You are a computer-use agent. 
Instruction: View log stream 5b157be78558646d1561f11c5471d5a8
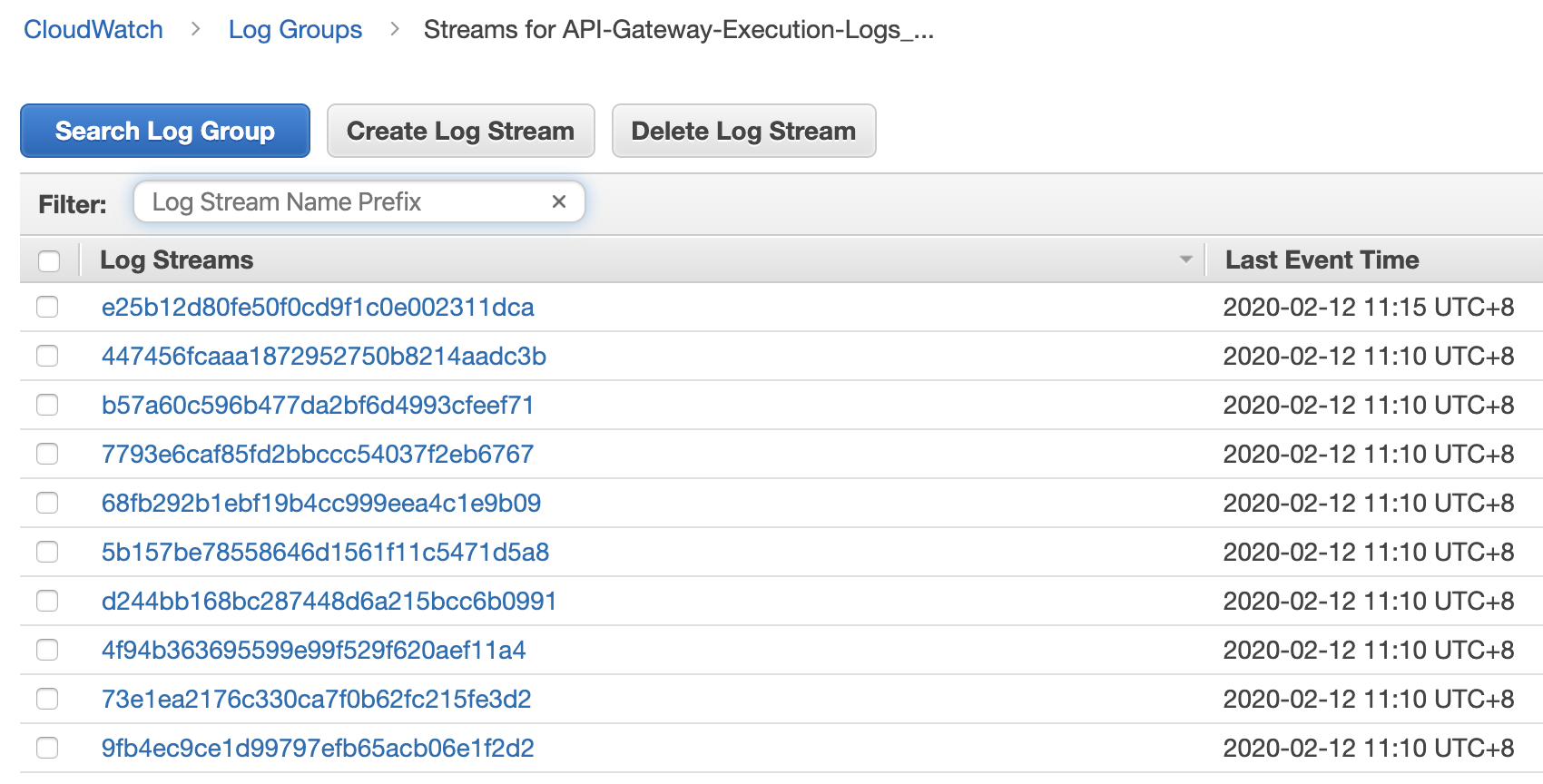pyautogui.click(x=325, y=553)
